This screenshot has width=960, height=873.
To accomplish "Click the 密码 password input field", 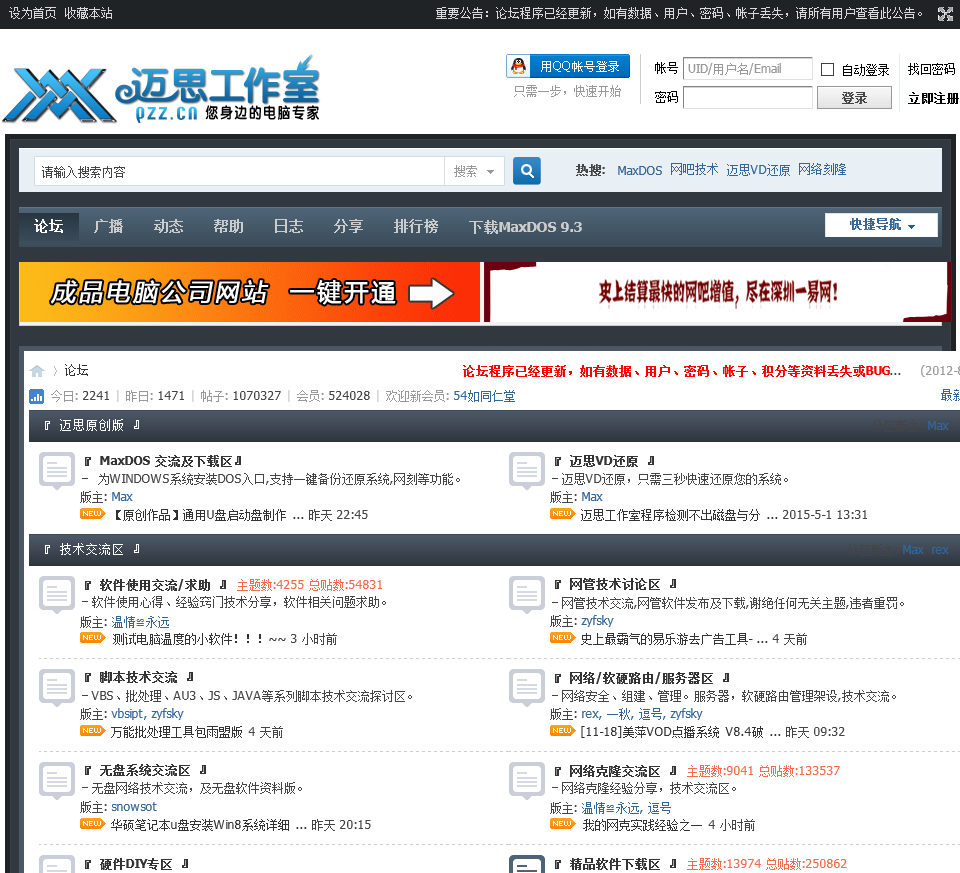I will click(x=748, y=97).
